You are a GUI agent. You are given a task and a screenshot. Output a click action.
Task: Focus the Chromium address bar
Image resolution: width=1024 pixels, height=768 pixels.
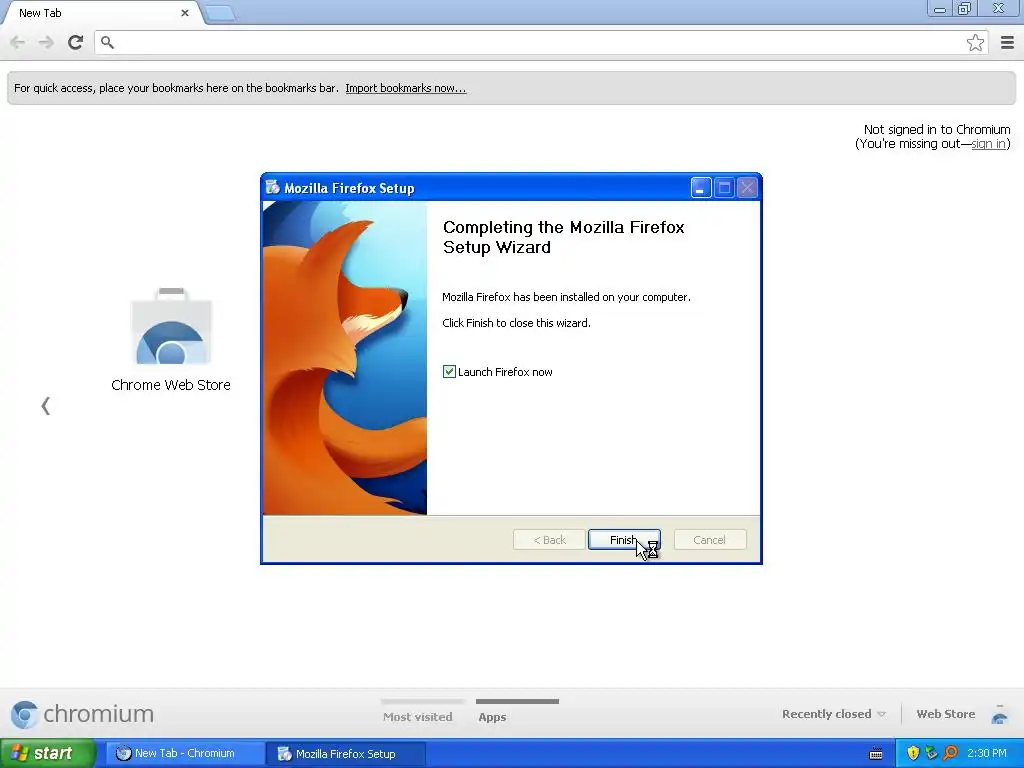coord(539,42)
